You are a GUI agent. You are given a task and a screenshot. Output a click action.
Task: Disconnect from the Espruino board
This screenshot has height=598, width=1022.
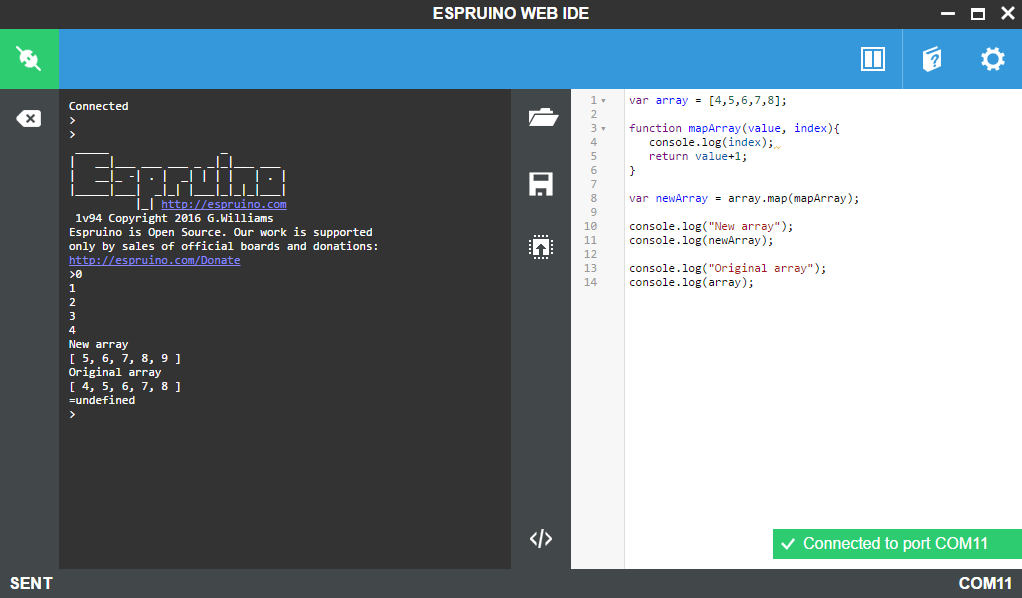29,58
